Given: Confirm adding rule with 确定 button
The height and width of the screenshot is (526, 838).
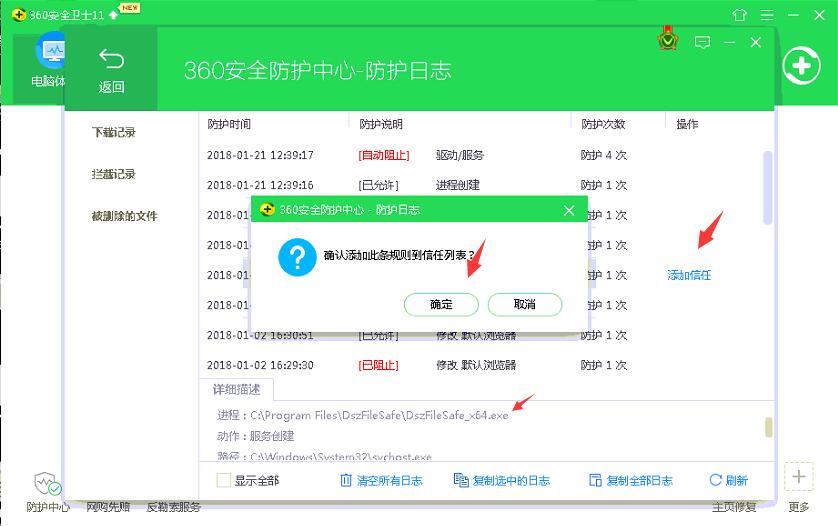Looking at the screenshot, I should point(441,304).
